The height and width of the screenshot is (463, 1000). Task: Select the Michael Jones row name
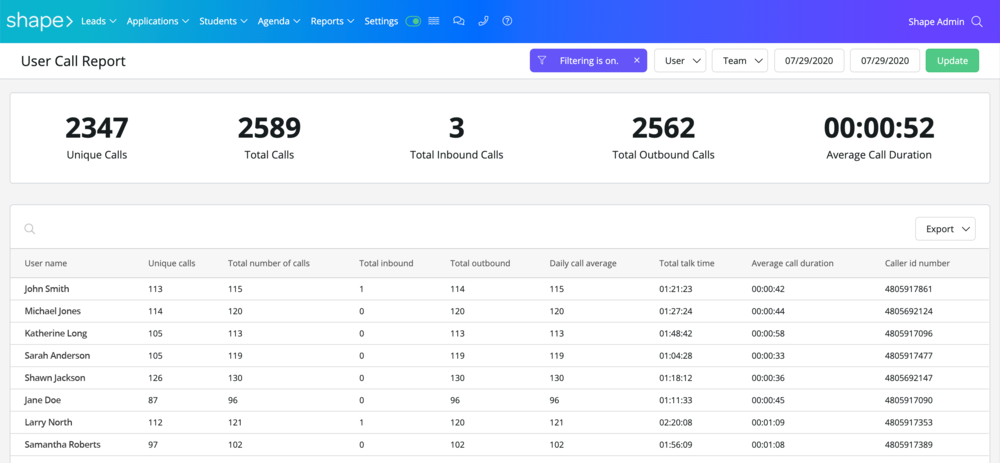tap(52, 311)
